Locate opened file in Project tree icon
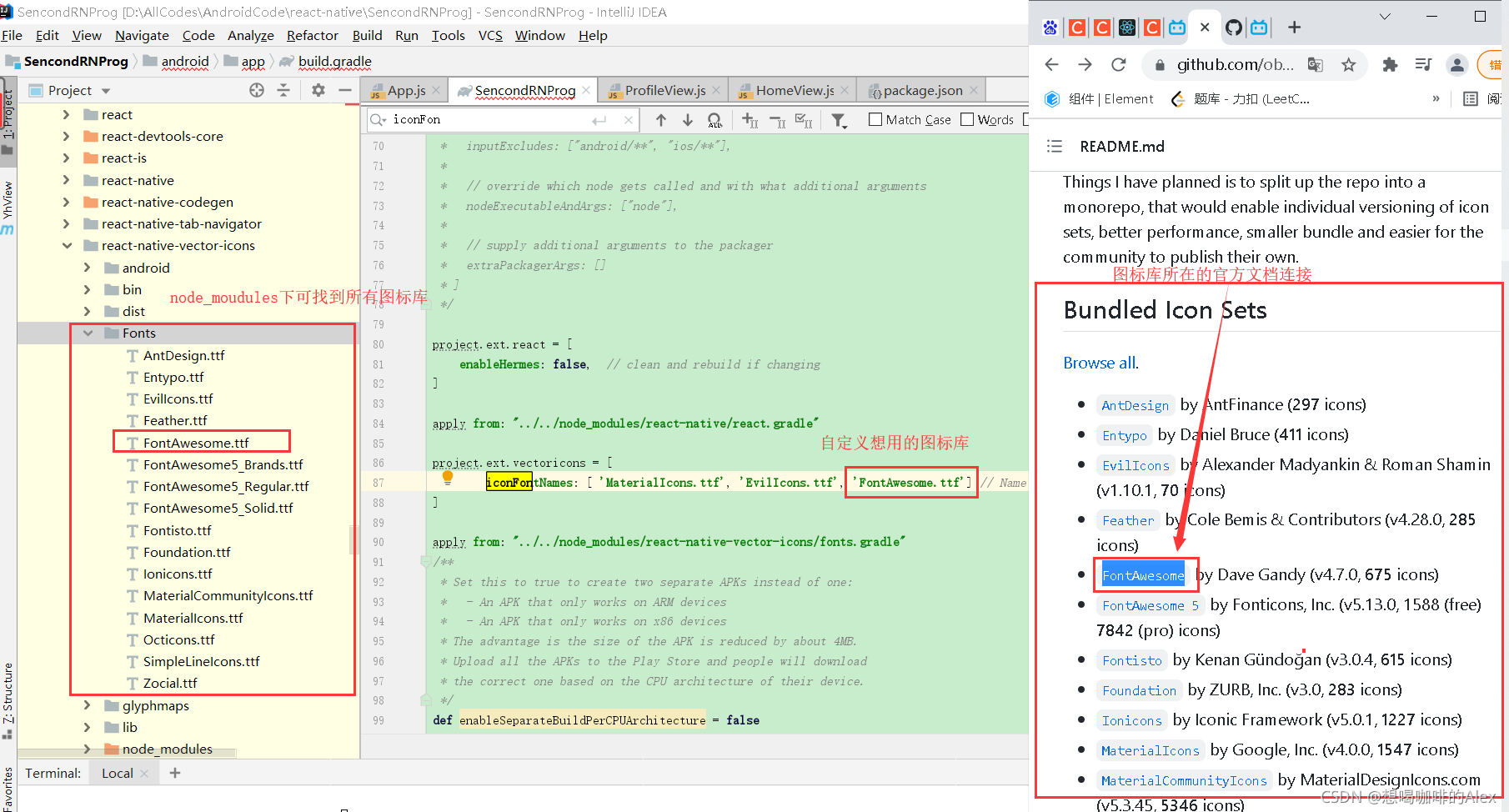 click(x=257, y=90)
